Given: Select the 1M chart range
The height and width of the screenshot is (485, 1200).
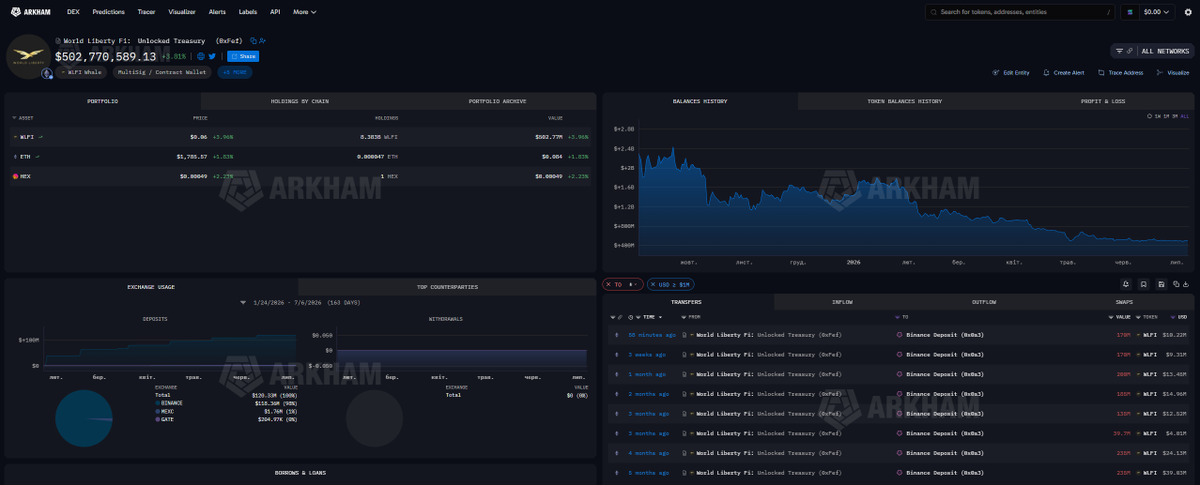Looking at the screenshot, I should tap(1166, 116).
